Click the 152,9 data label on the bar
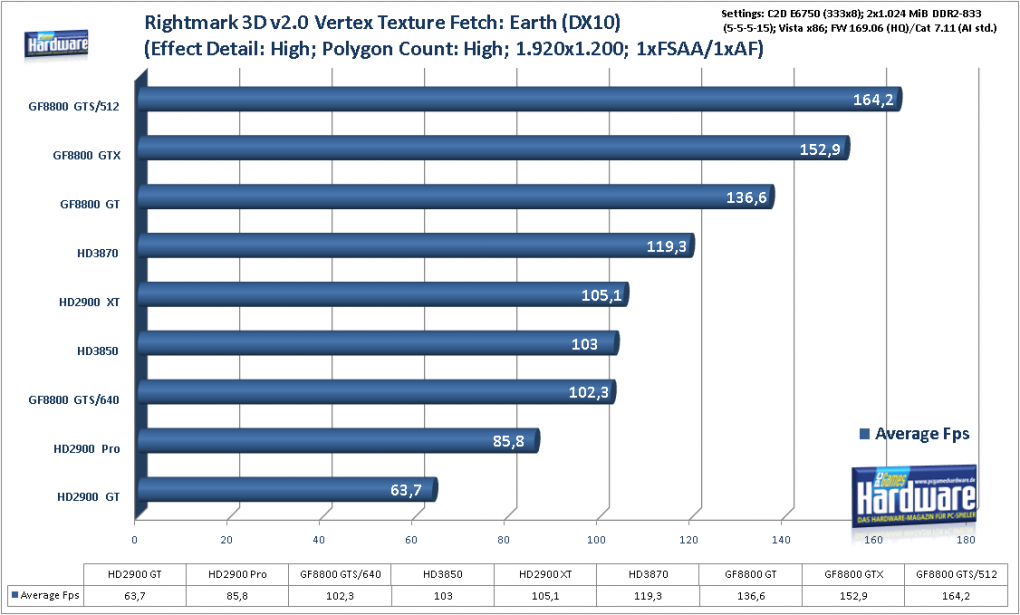The width and height of the screenshot is (1020, 615). (820, 149)
